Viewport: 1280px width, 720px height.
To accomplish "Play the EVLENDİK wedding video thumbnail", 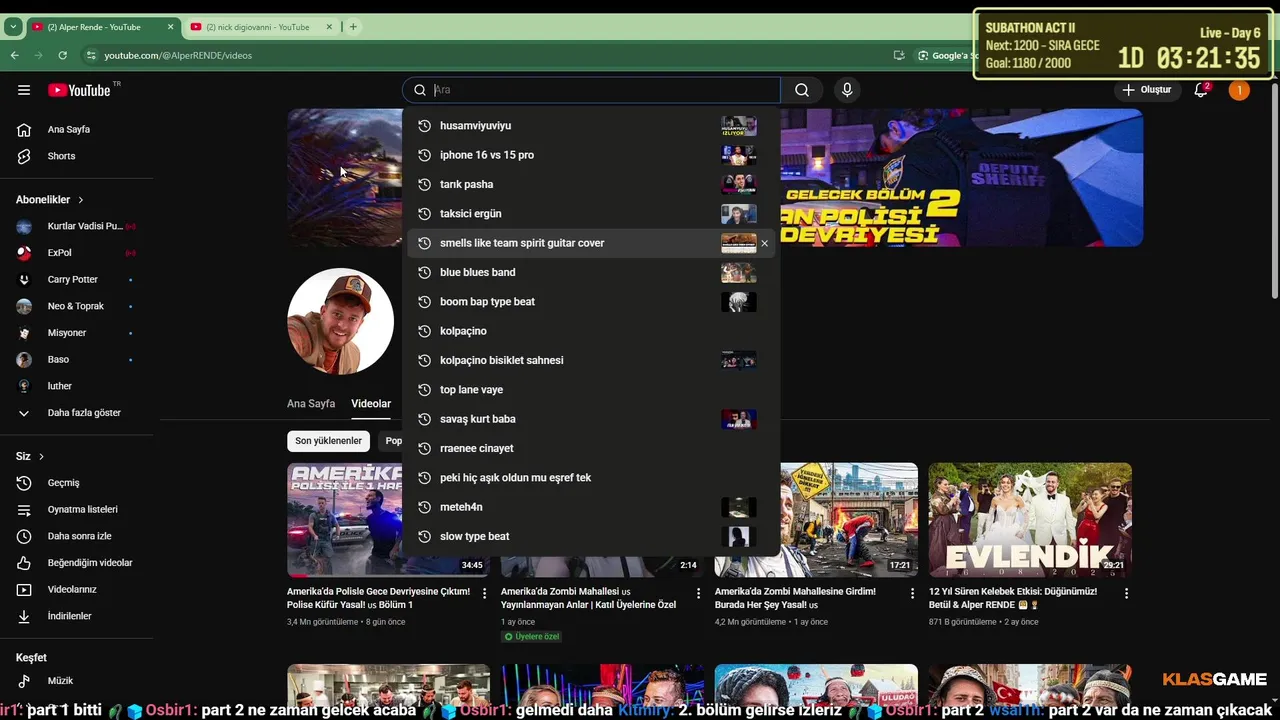I will (x=1030, y=520).
